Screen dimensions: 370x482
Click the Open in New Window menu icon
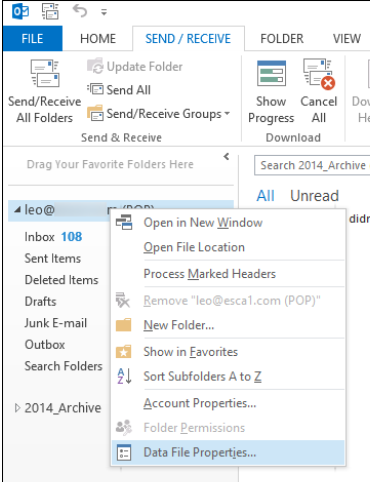click(124, 223)
